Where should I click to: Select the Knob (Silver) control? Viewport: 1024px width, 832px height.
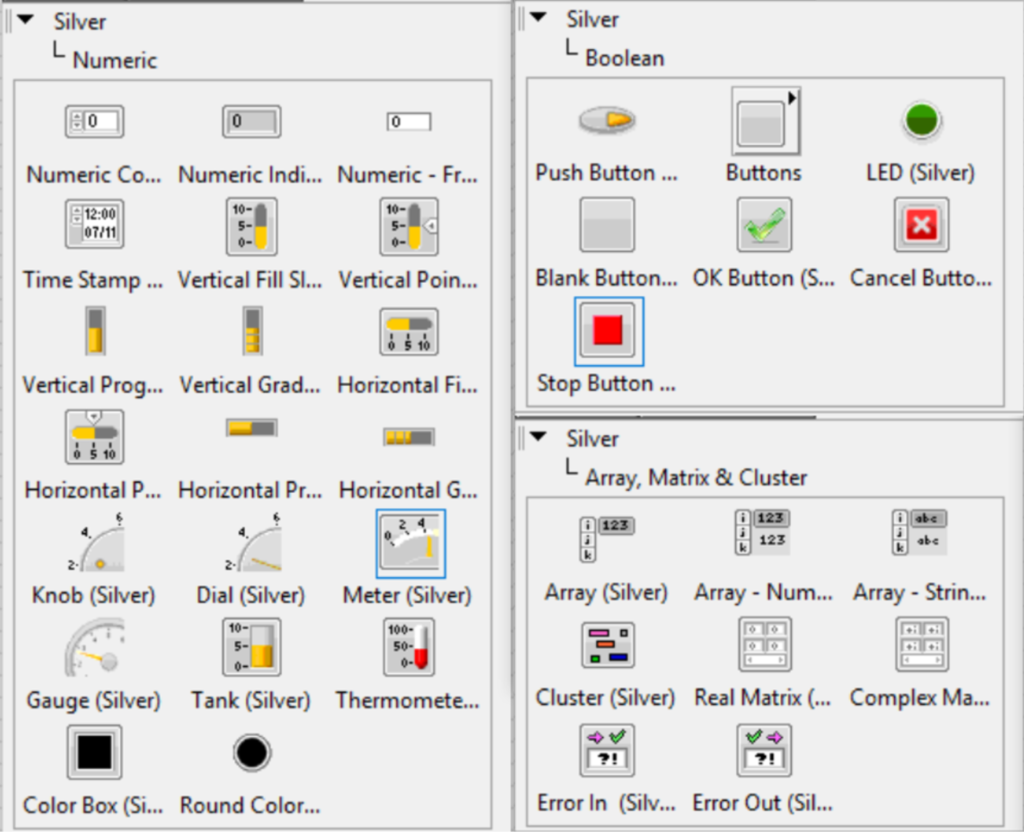click(x=93, y=542)
